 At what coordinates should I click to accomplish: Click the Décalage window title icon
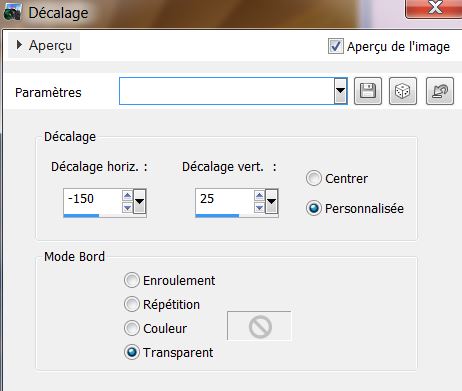[12, 13]
